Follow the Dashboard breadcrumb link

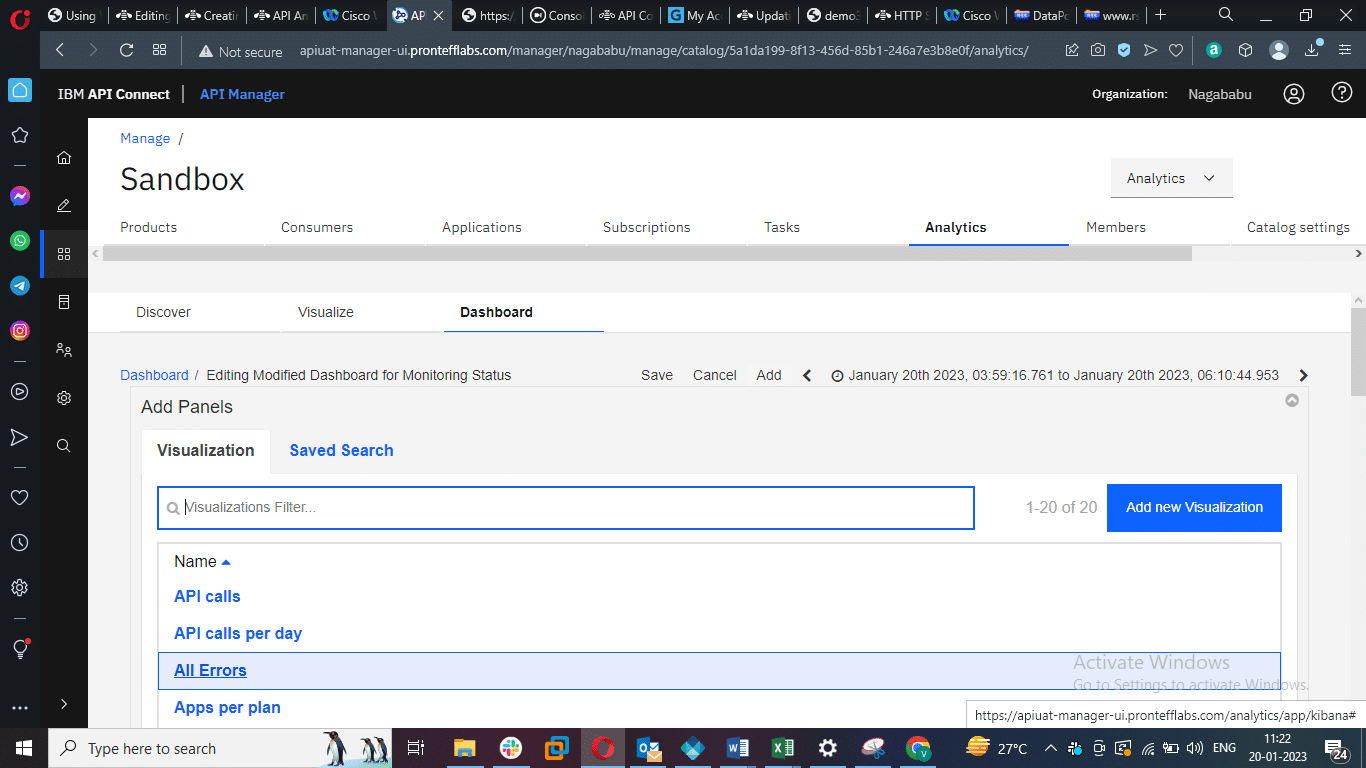click(154, 375)
